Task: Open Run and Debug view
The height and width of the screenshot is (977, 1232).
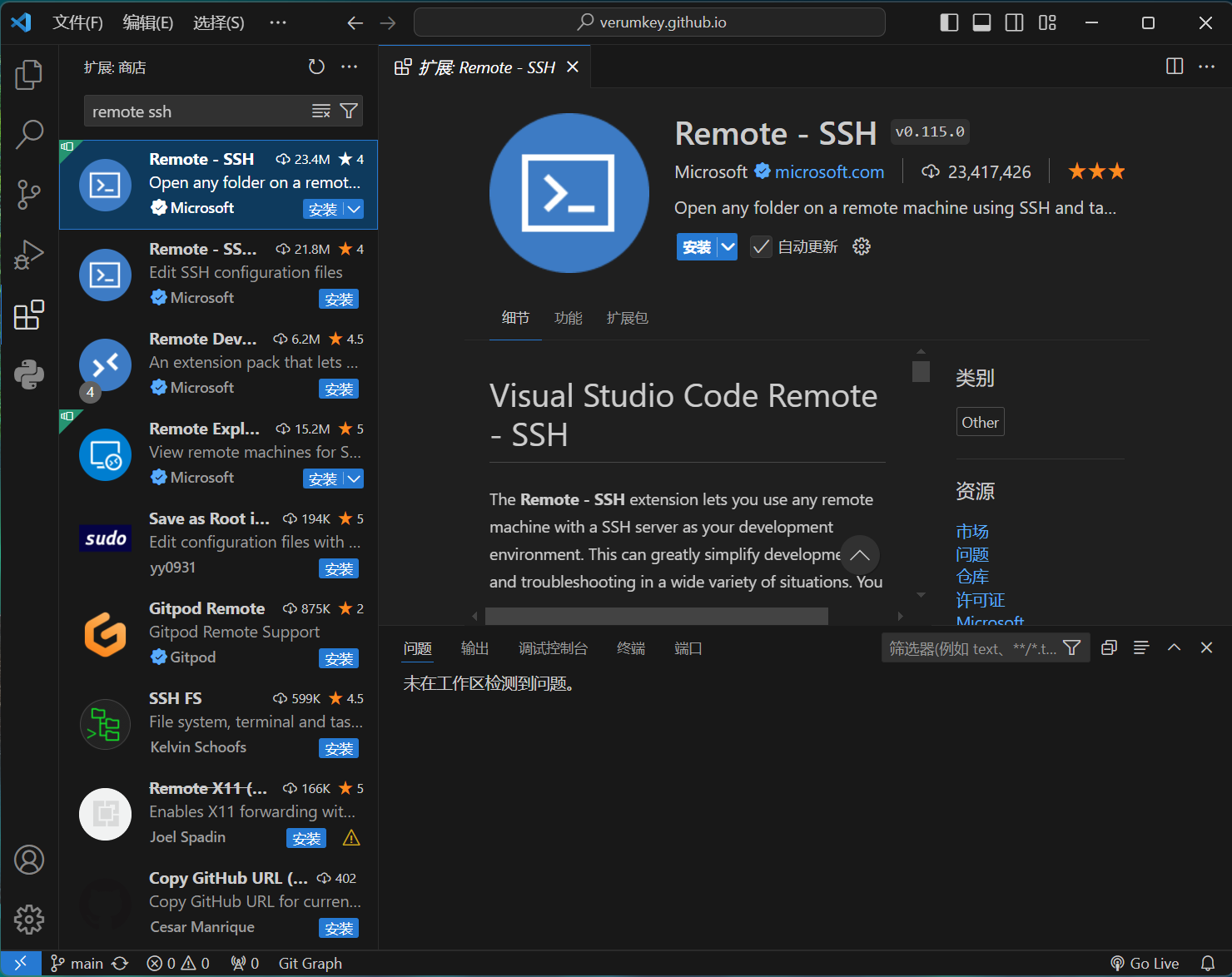Action: [29, 254]
